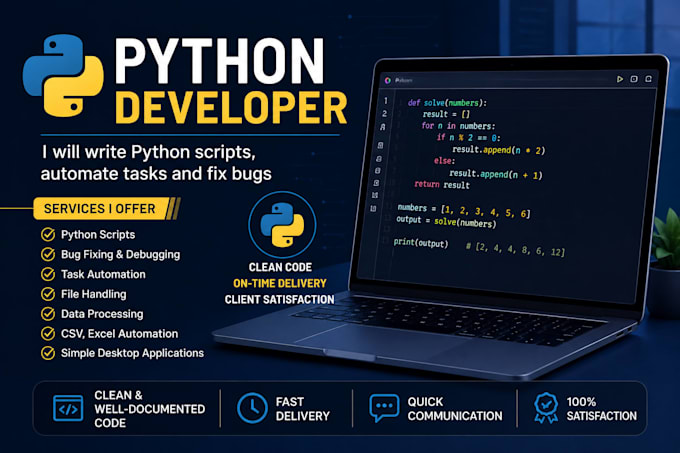
Task: Click line number 2 in the editor gutter
Action: 385,114
